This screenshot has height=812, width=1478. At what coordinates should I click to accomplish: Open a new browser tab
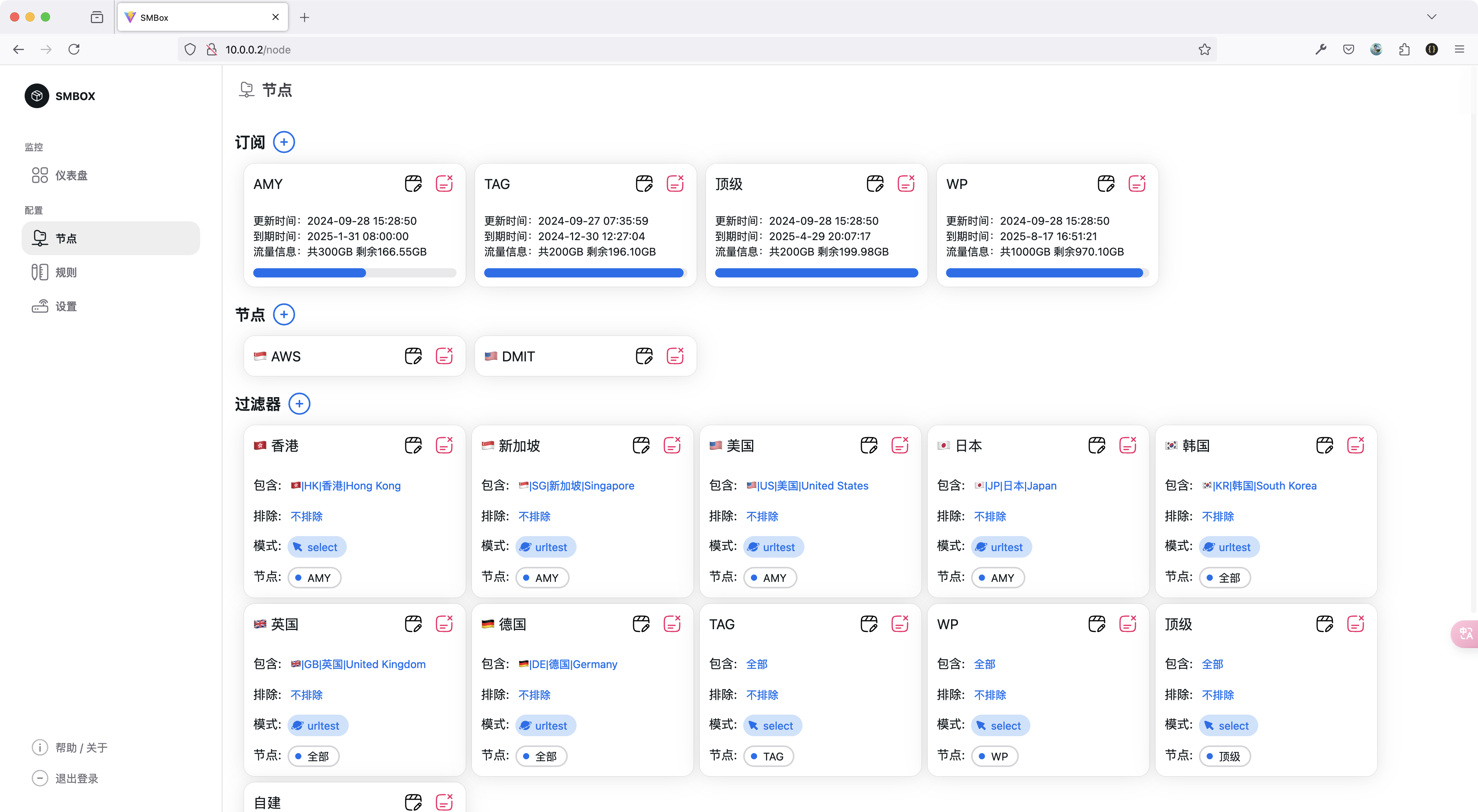pos(304,17)
